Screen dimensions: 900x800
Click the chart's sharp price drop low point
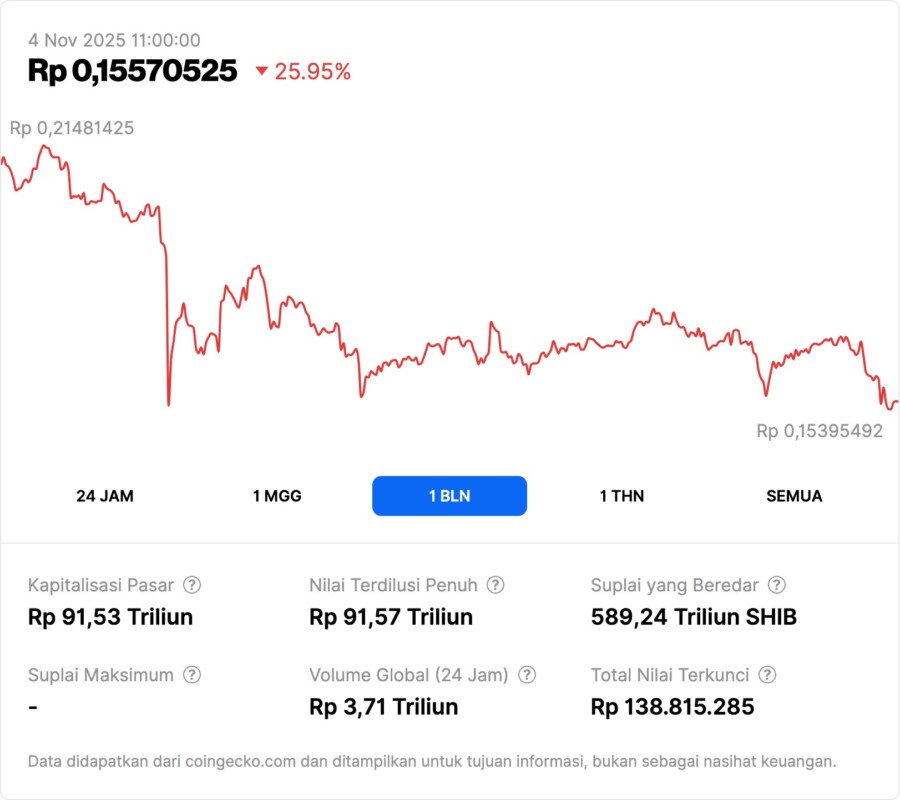pyautogui.click(x=168, y=404)
